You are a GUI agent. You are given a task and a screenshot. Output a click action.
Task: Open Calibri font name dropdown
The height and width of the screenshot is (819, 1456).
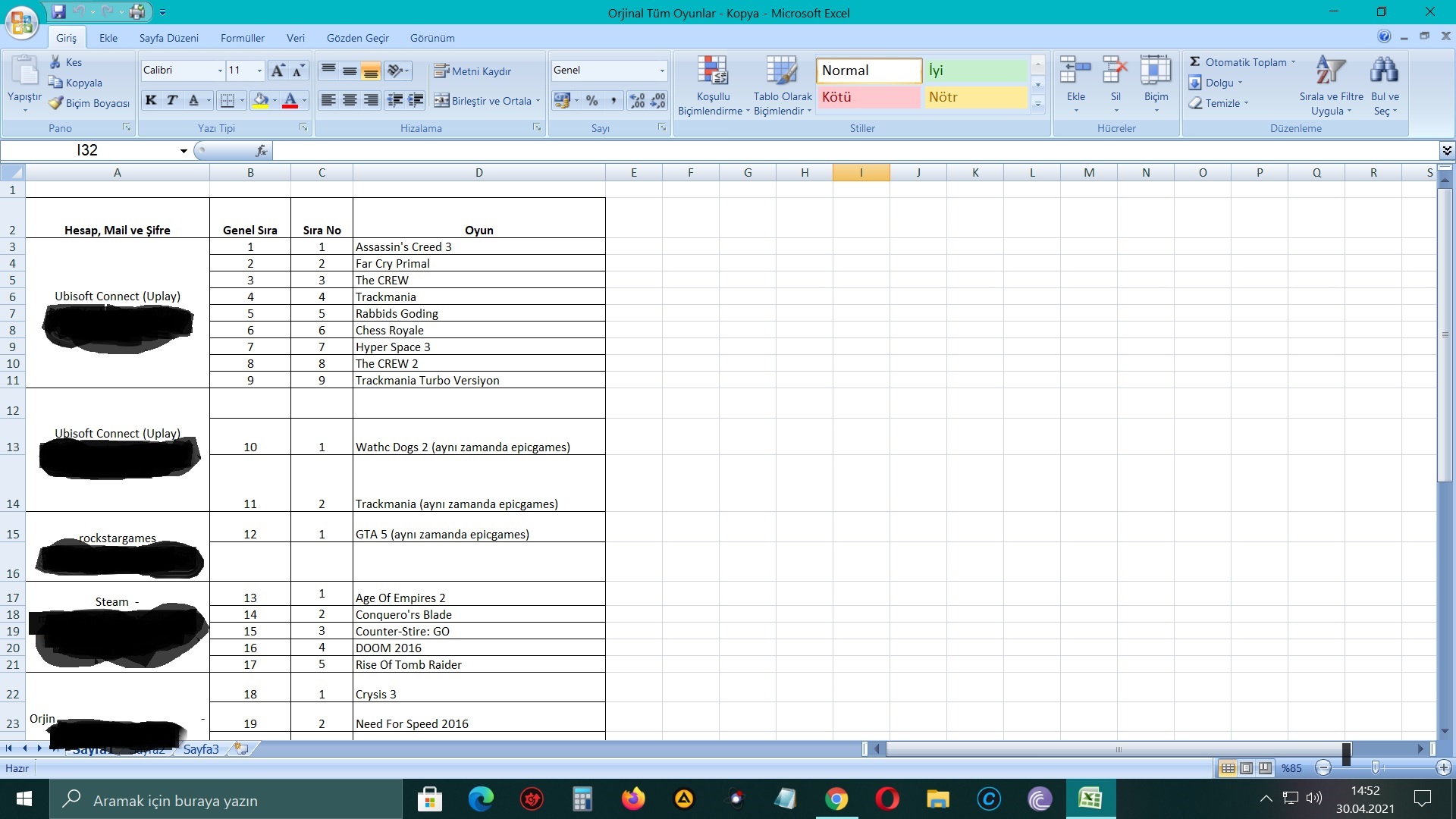click(x=220, y=71)
